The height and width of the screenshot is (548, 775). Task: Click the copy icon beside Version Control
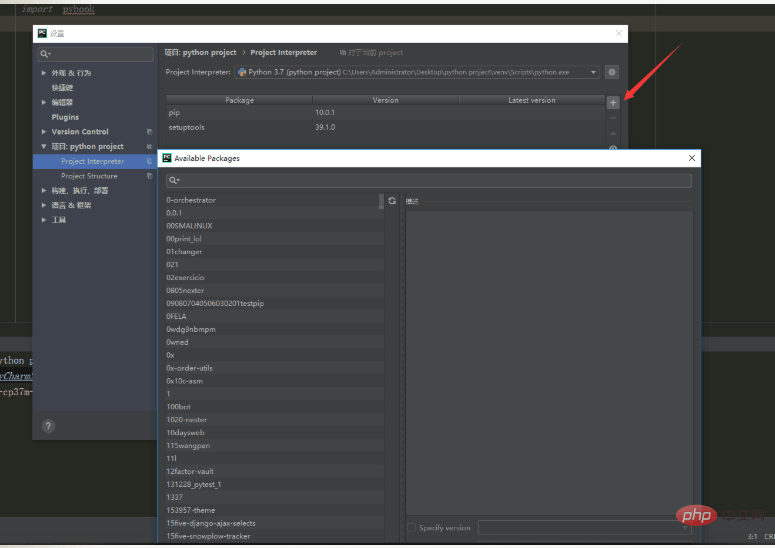click(x=149, y=131)
